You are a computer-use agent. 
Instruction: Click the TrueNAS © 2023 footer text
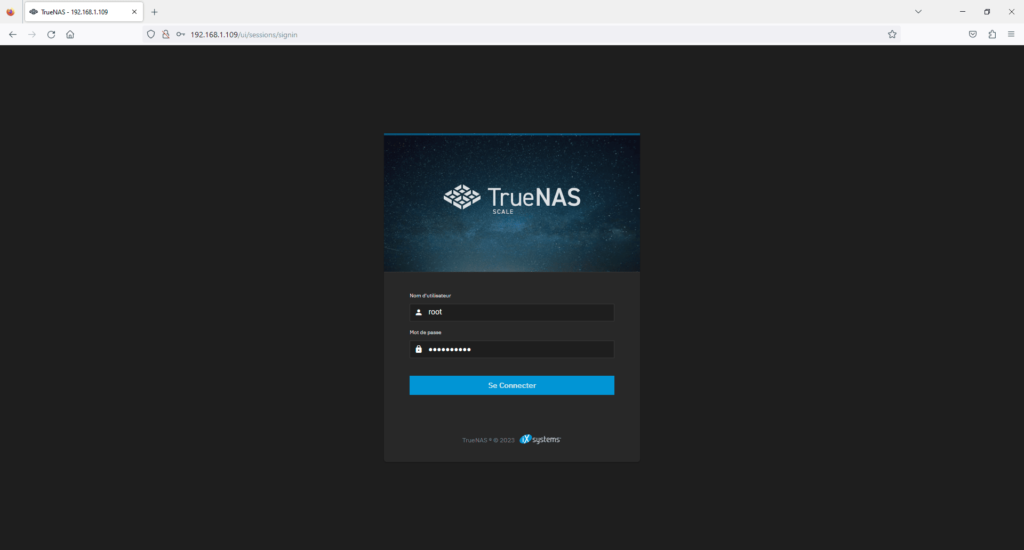[488, 440]
